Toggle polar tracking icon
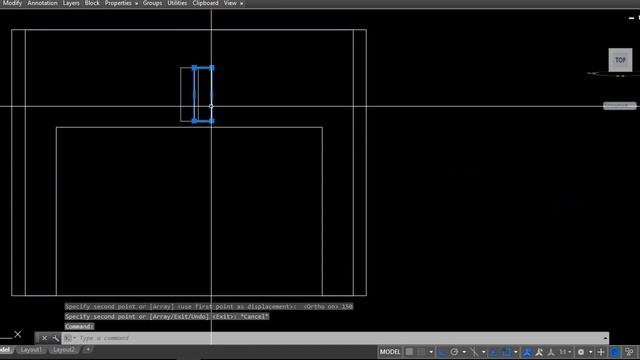 coord(454,352)
